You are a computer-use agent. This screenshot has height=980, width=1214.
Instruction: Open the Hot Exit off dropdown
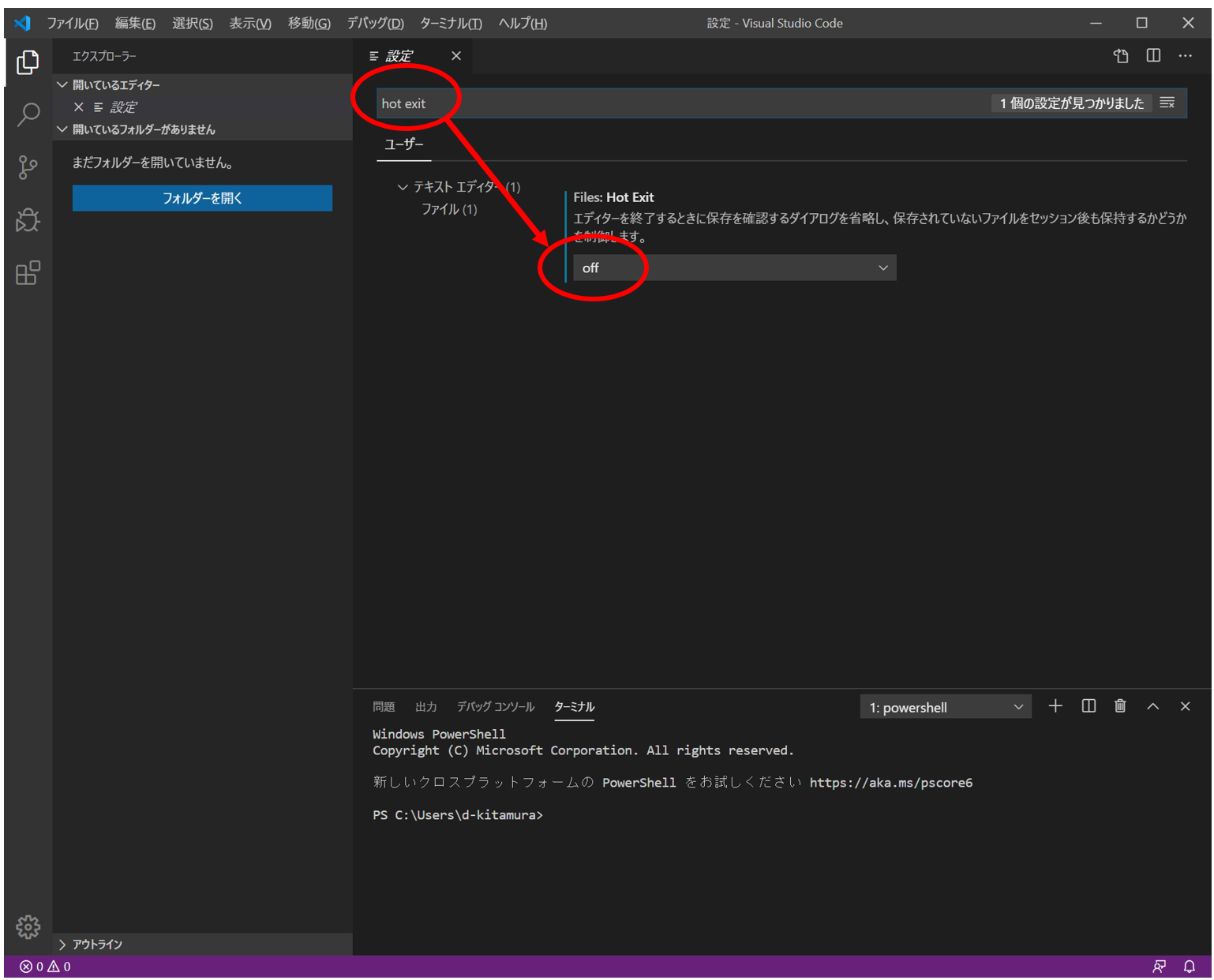734,268
